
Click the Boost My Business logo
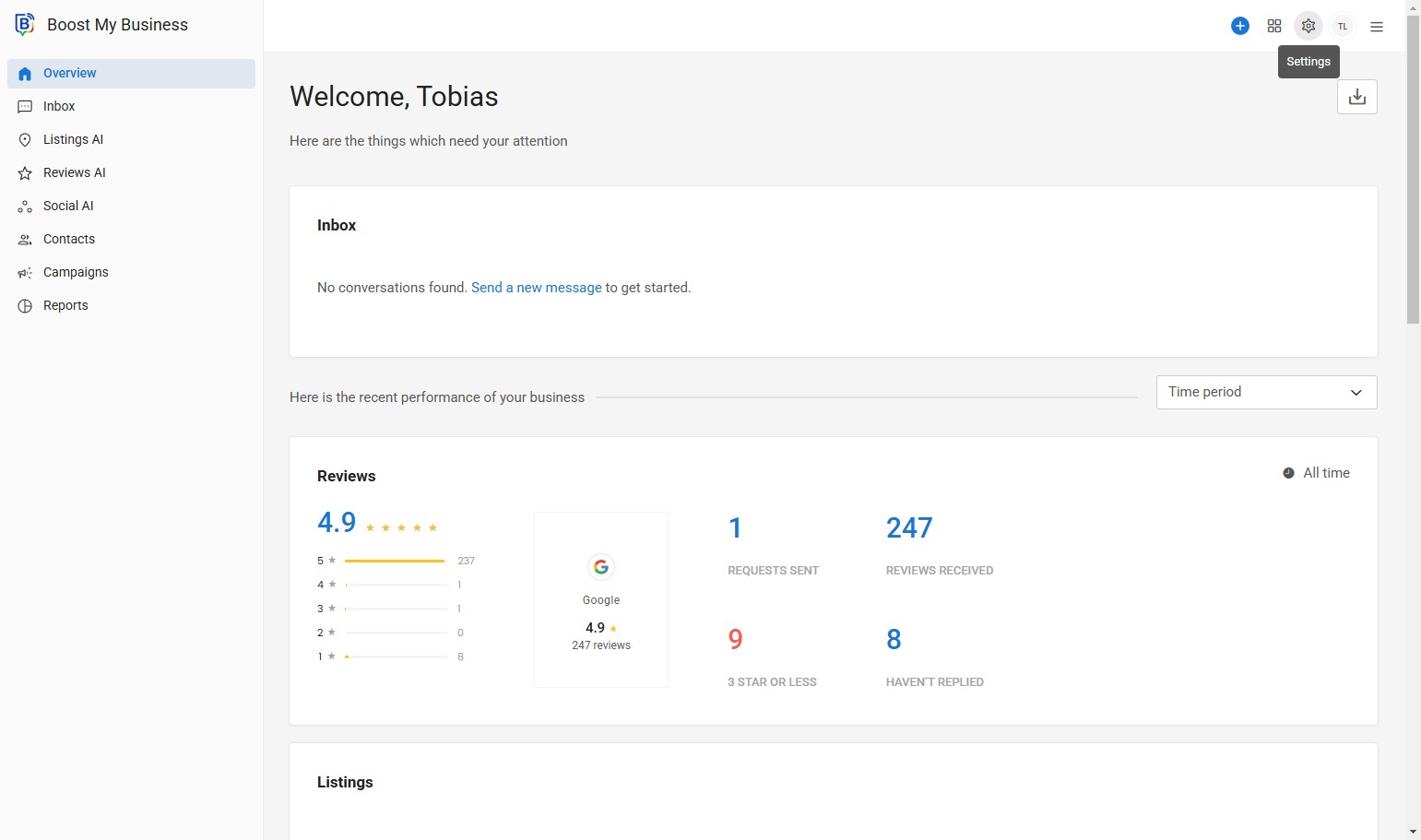tap(25, 25)
